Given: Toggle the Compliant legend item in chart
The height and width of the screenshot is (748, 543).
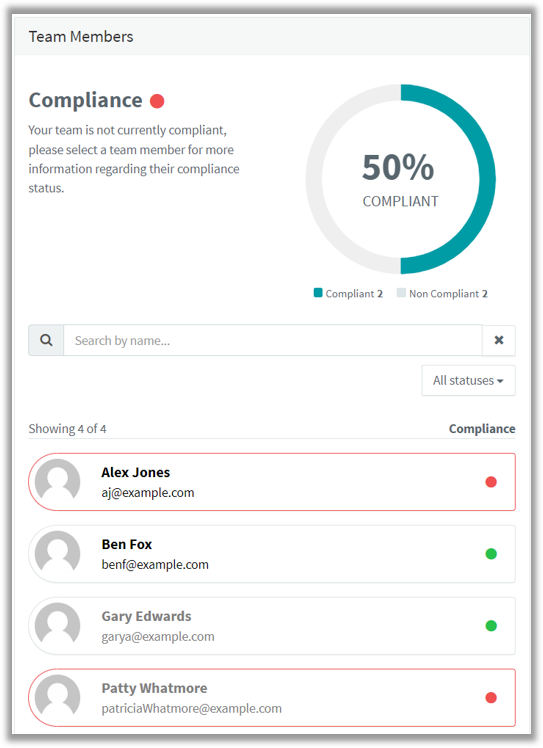Looking at the screenshot, I should [x=348, y=293].
